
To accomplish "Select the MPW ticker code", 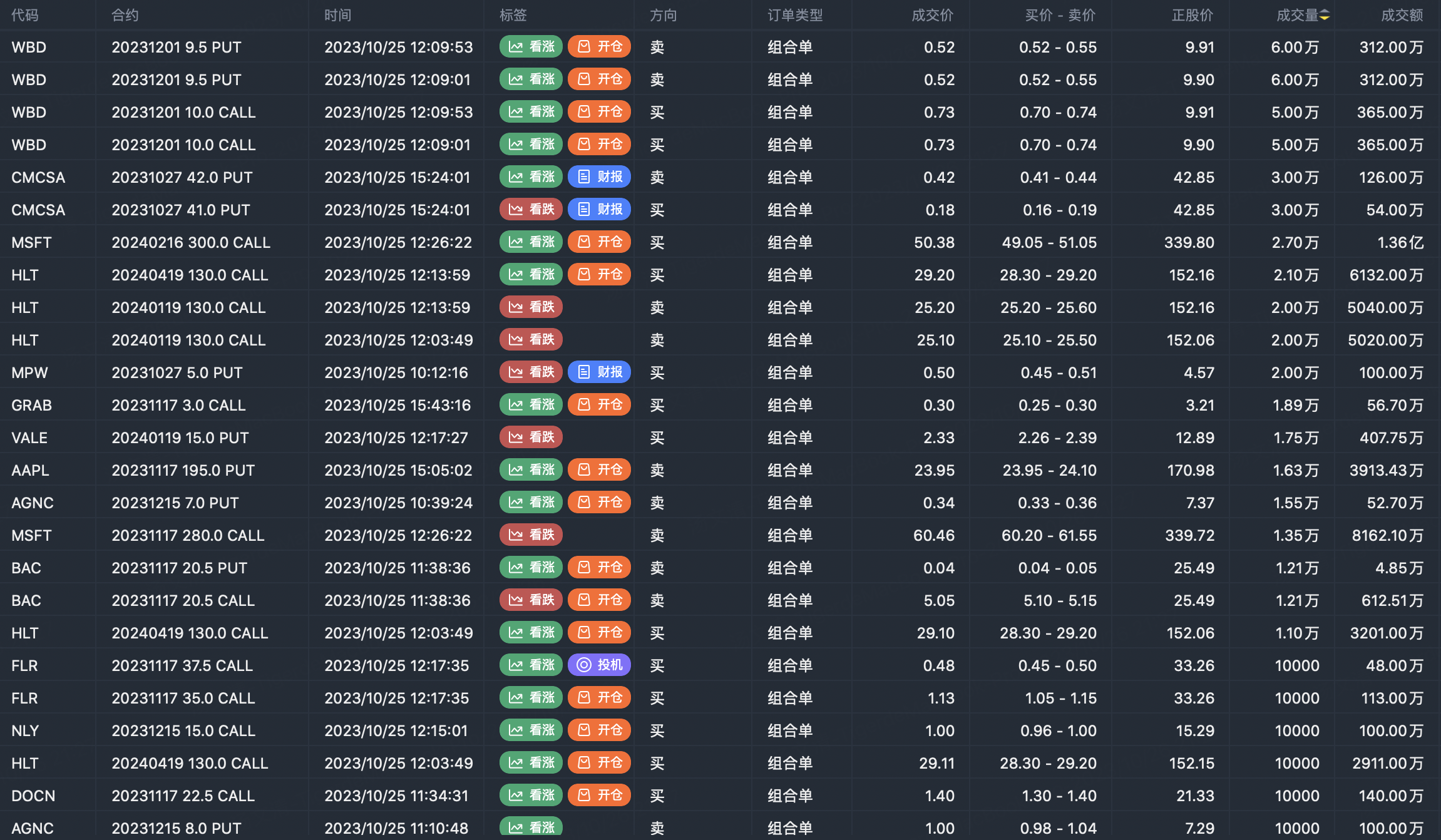I will coord(29,372).
